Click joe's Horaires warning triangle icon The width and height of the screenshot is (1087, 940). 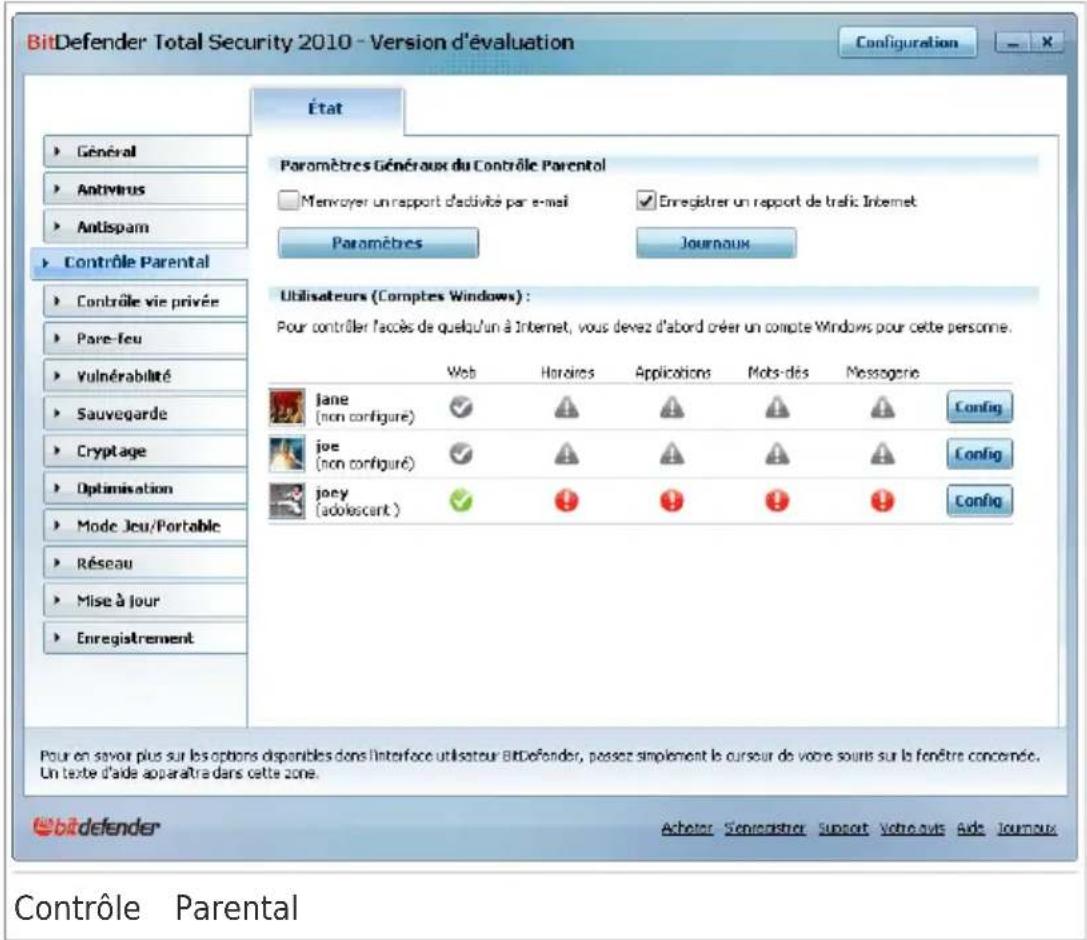tap(566, 454)
